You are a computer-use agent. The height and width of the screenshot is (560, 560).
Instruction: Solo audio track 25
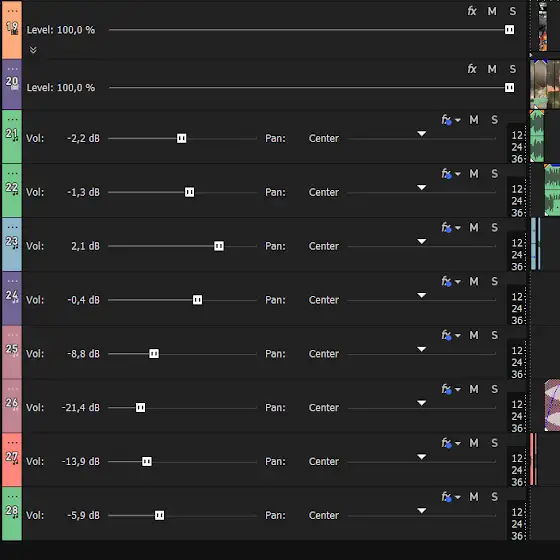coord(494,335)
